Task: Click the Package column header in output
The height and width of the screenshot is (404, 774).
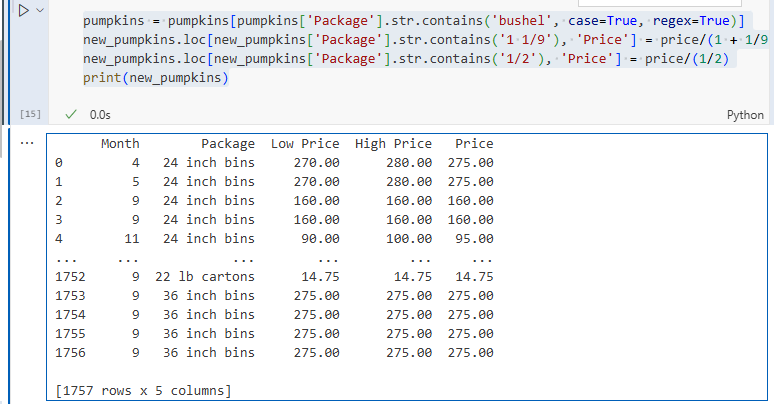Action: 228,144
